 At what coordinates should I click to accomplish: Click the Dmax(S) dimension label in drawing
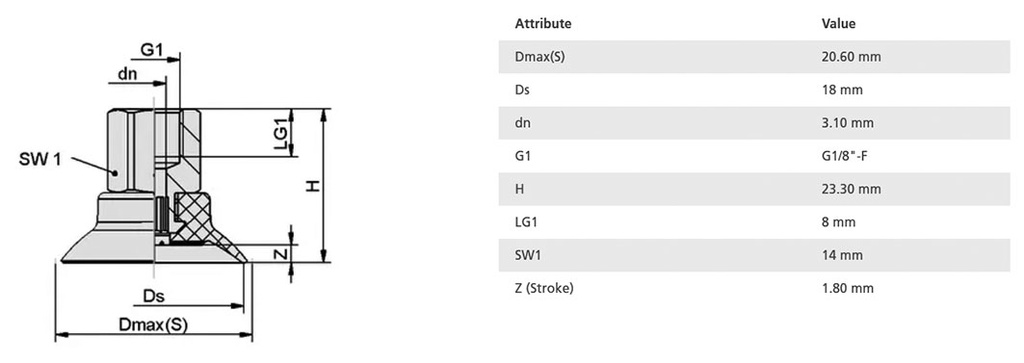153,324
